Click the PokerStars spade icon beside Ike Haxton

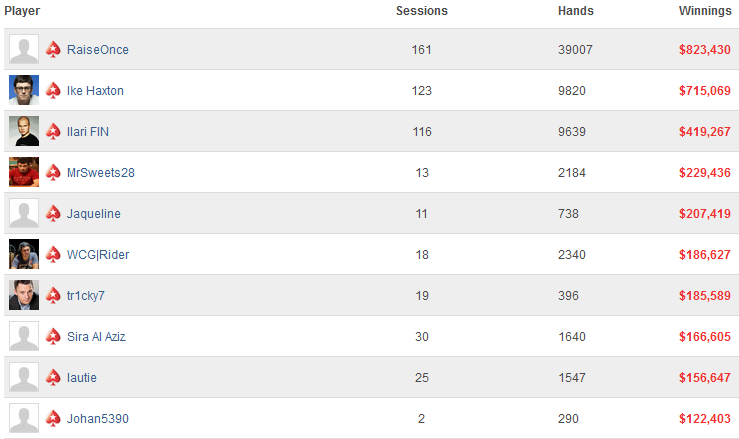coord(53,90)
